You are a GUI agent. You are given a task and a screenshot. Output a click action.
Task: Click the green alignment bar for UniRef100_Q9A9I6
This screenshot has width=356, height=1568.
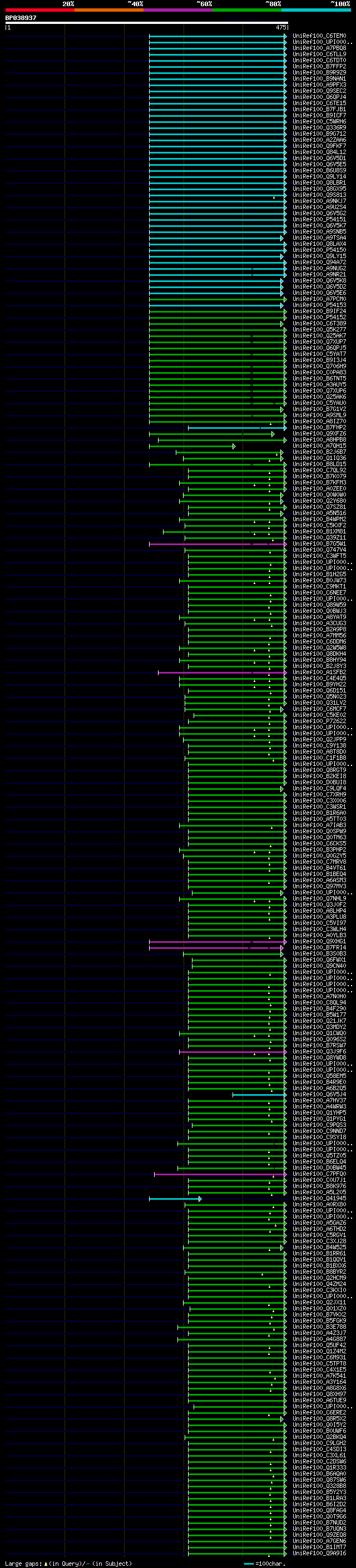tap(237, 1554)
